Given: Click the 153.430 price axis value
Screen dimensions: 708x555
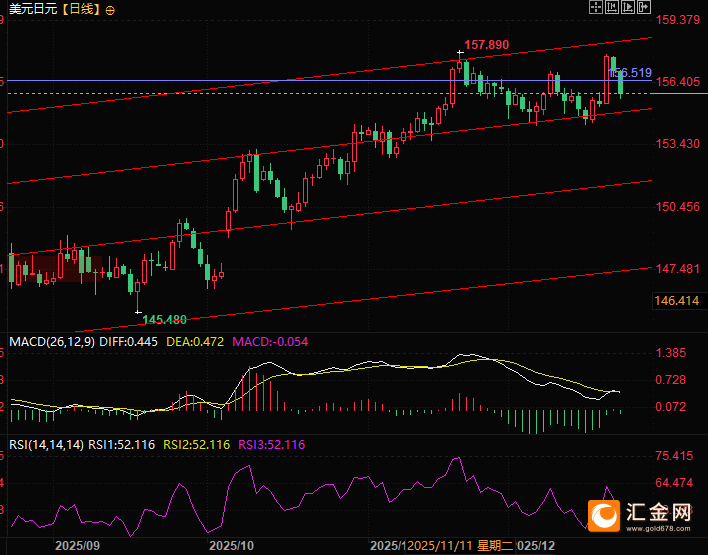Looking at the screenshot, I should [678, 144].
